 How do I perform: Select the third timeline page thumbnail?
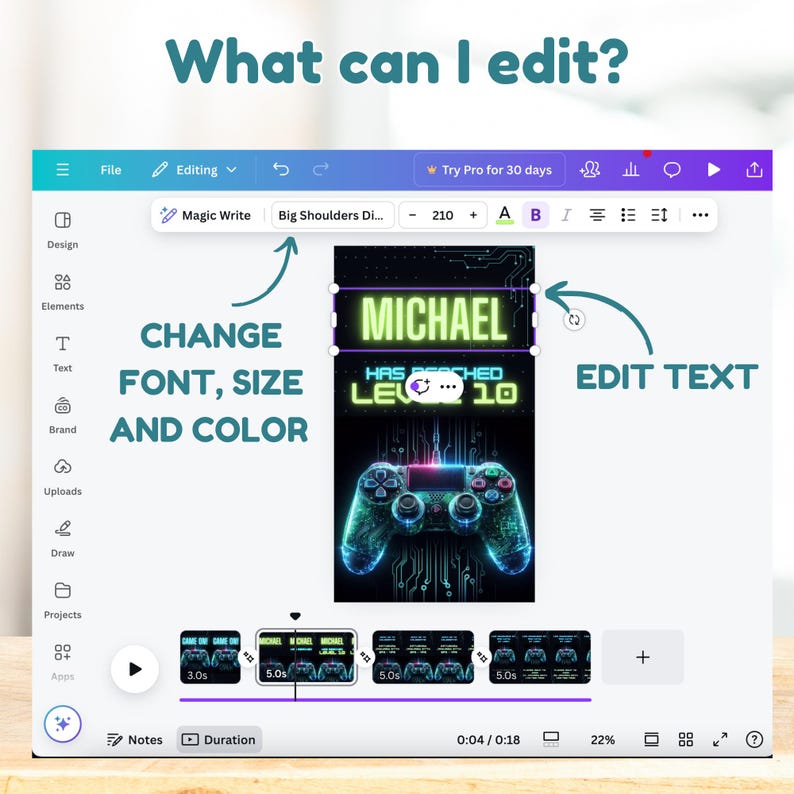click(x=423, y=657)
